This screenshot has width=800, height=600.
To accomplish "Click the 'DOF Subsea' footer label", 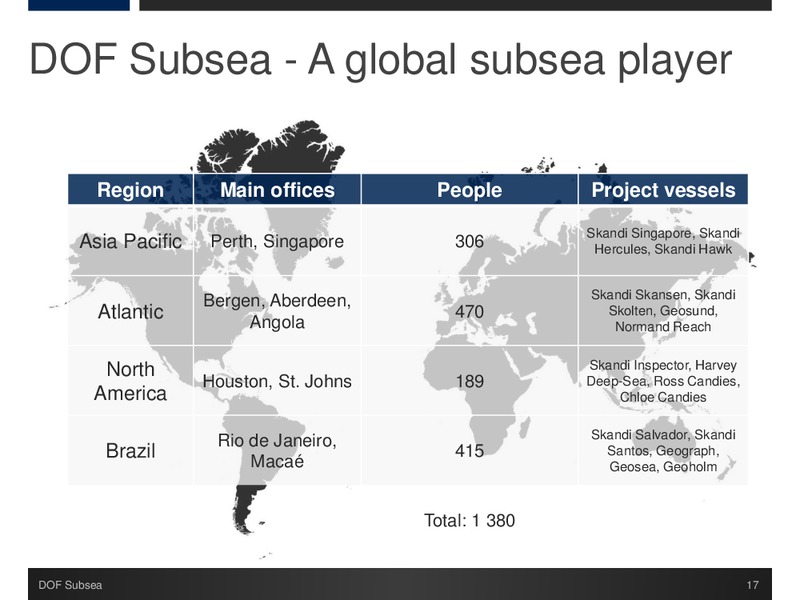I will pos(70,585).
